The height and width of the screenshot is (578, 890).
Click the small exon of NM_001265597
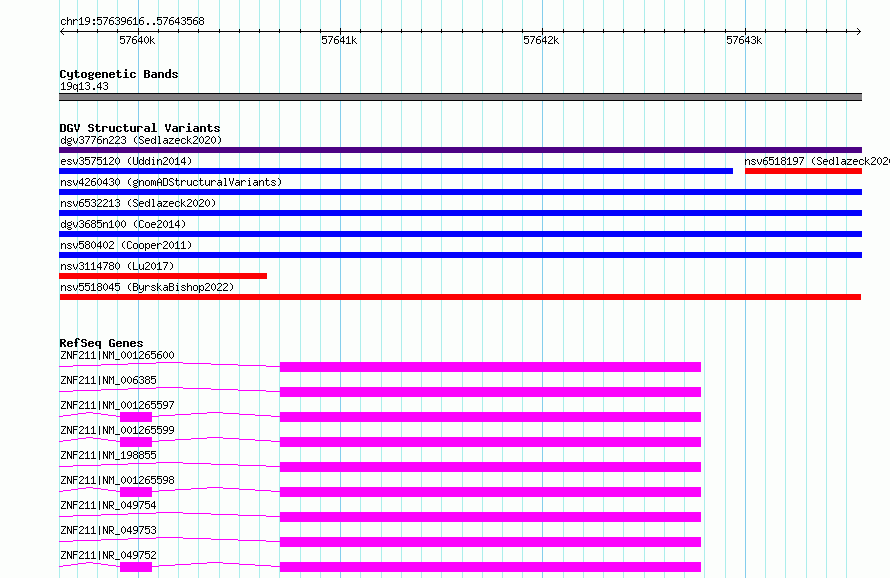136,417
